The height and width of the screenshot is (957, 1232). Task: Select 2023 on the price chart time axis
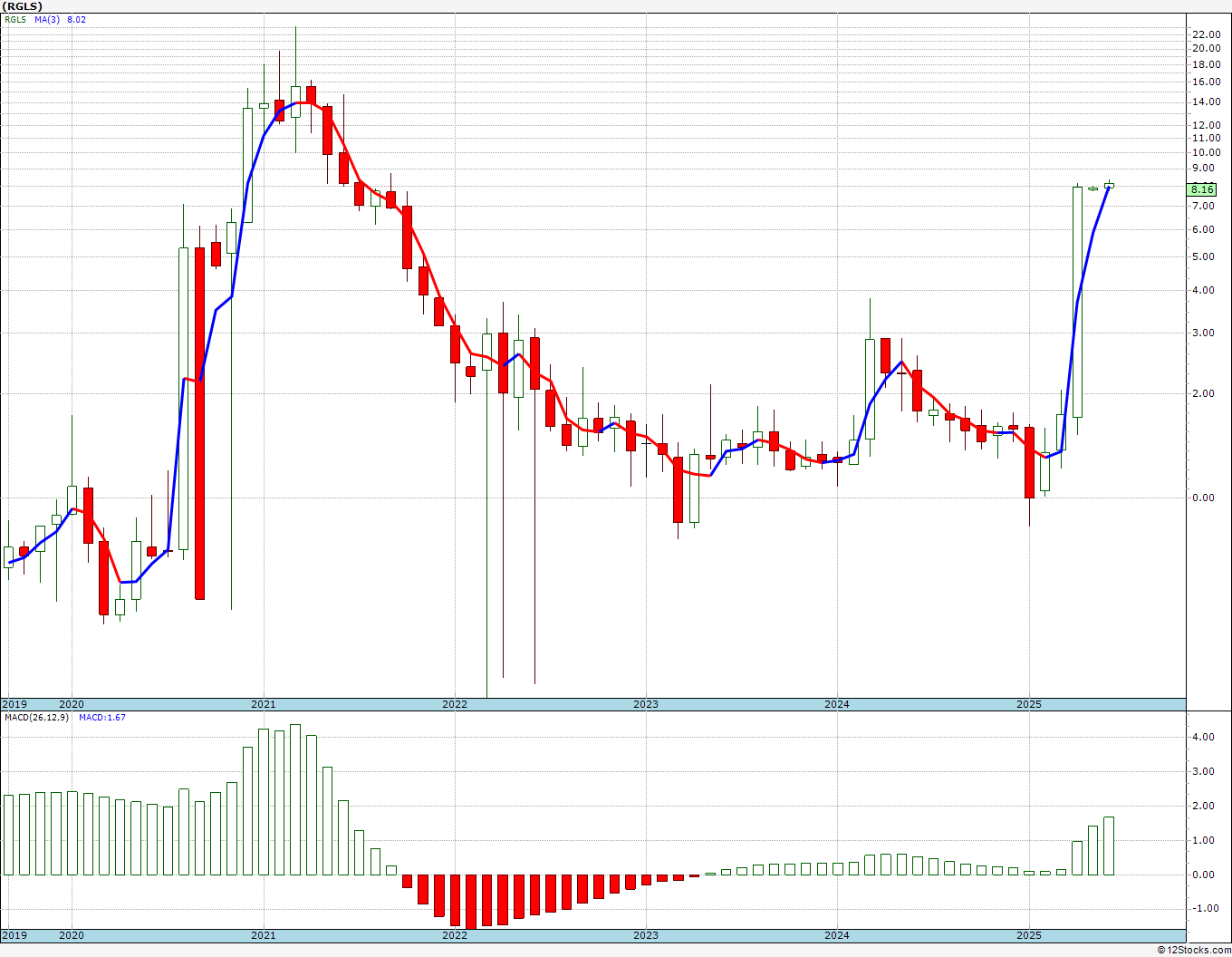pyautogui.click(x=646, y=704)
